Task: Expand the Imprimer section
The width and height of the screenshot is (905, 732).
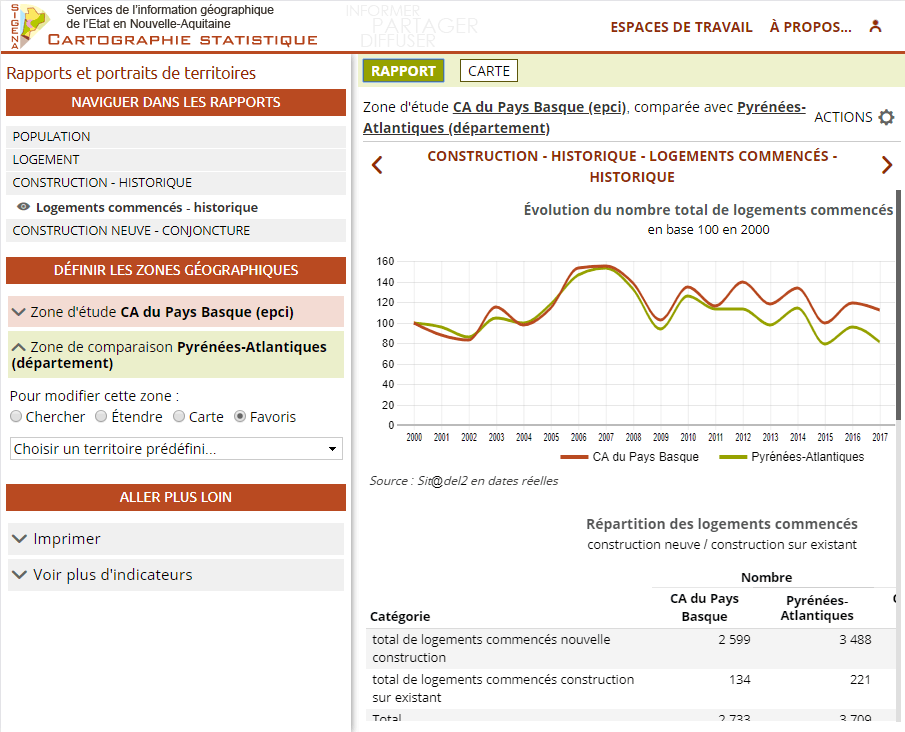Action: coord(176,539)
